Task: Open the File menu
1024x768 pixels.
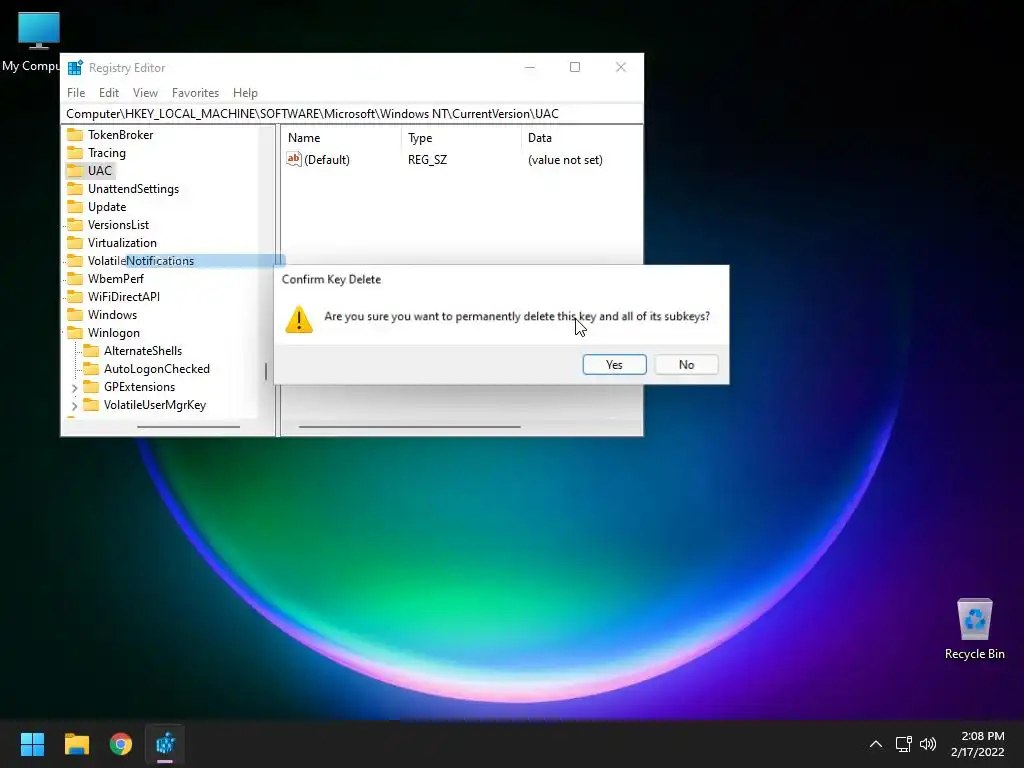Action: (76, 93)
